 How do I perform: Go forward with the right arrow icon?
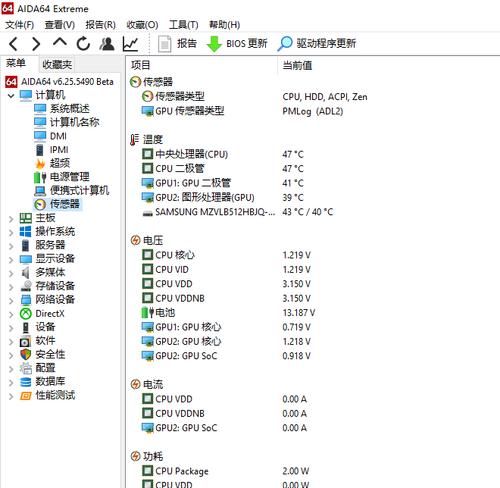tap(36, 44)
